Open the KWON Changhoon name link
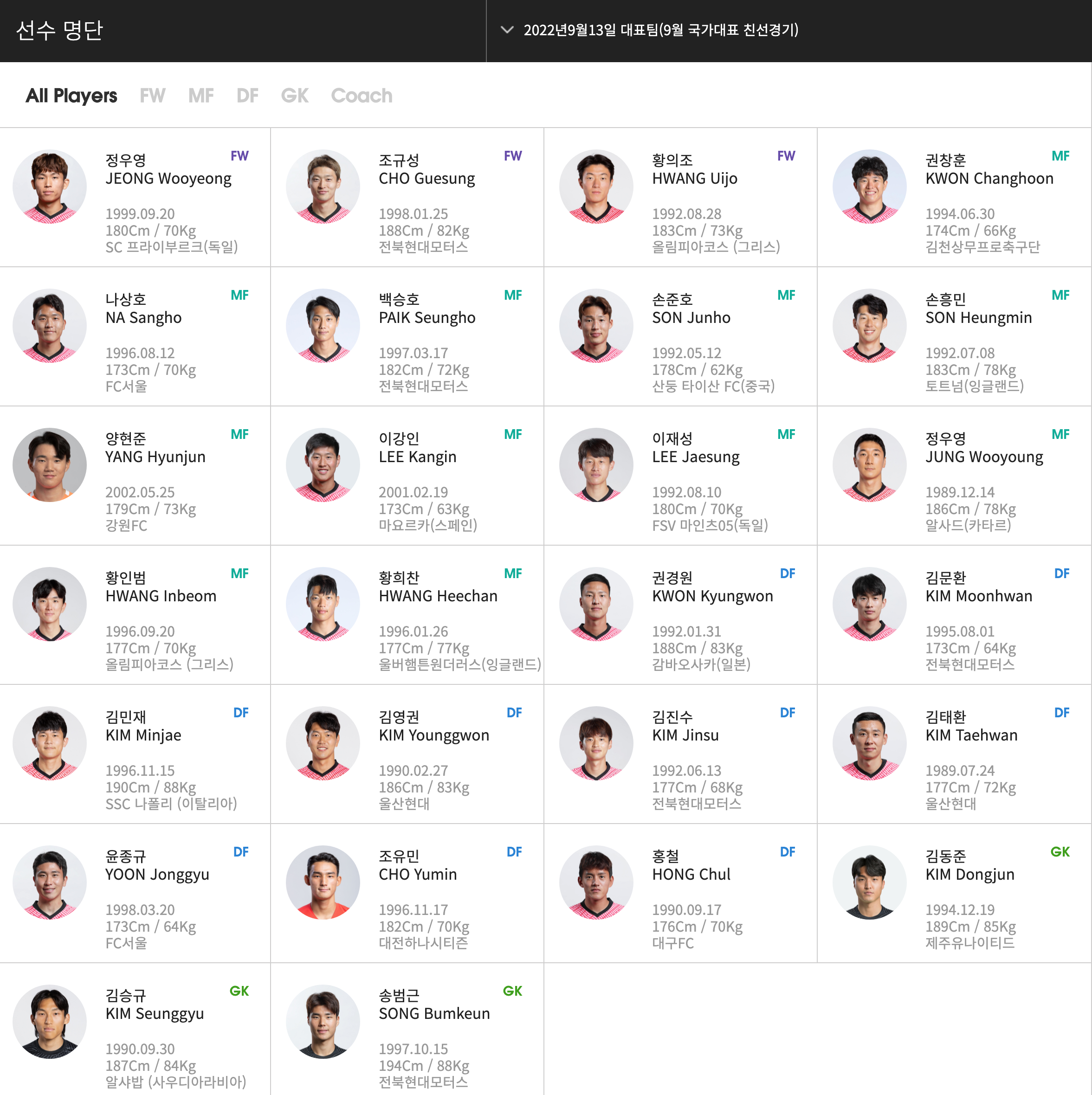Screen dimensions: 1092x1095 tap(989, 179)
